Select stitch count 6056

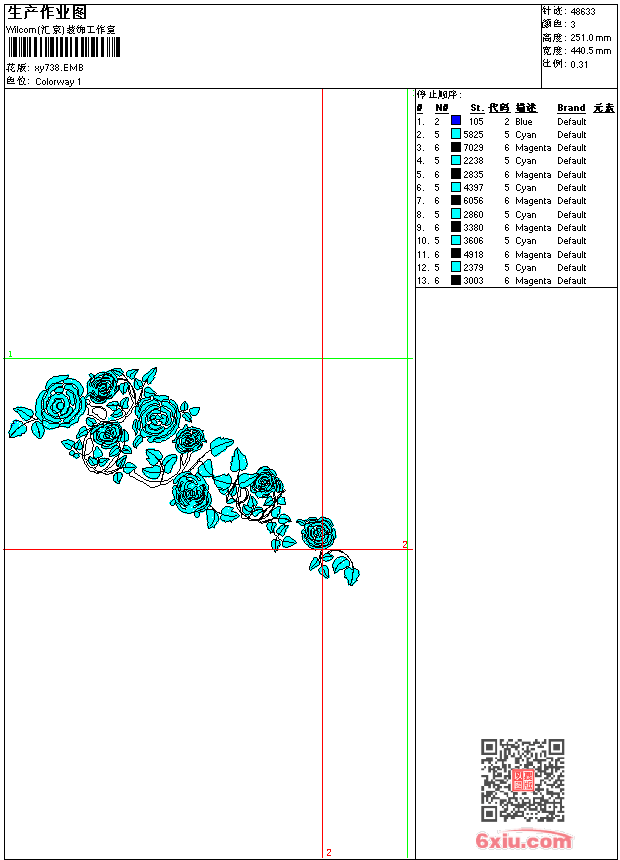(x=473, y=201)
